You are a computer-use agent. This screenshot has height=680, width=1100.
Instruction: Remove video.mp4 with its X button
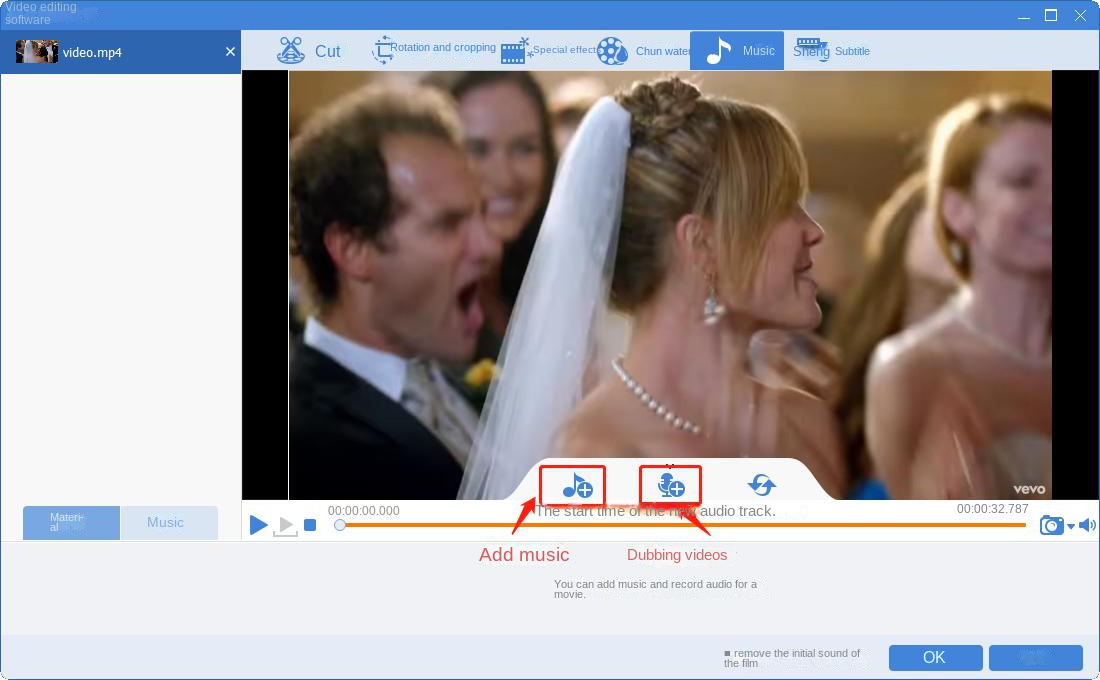coord(230,52)
